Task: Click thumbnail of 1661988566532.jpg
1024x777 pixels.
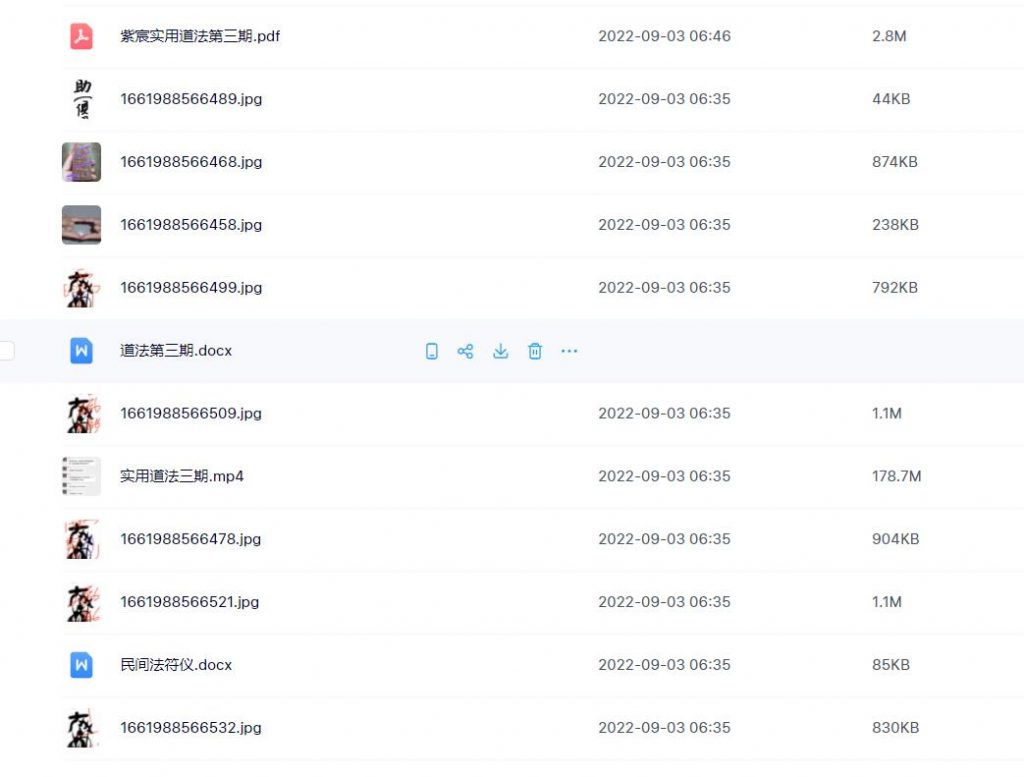Action: 81,728
